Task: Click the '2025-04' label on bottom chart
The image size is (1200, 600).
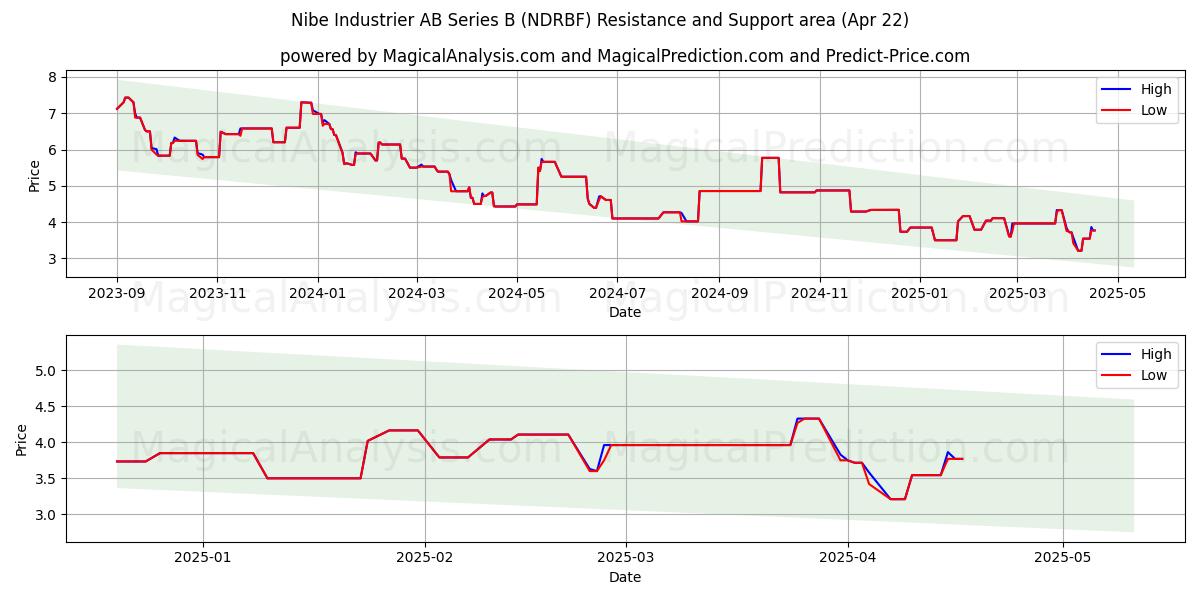Action: [x=848, y=559]
